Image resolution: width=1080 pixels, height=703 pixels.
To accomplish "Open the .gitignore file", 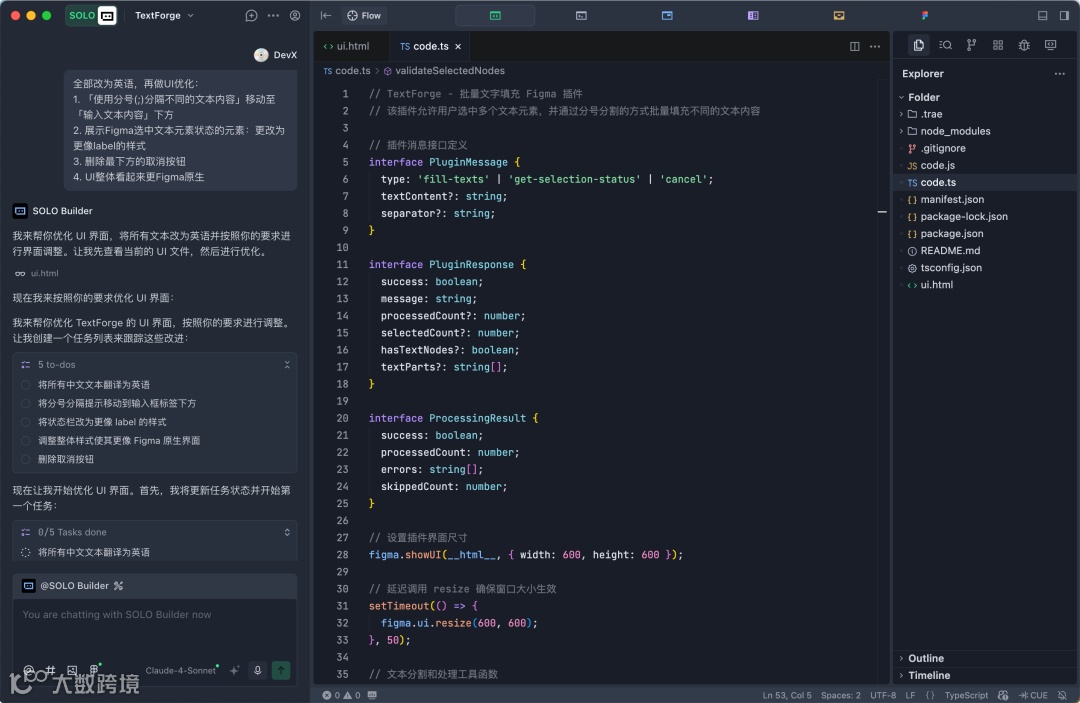I will [942, 148].
